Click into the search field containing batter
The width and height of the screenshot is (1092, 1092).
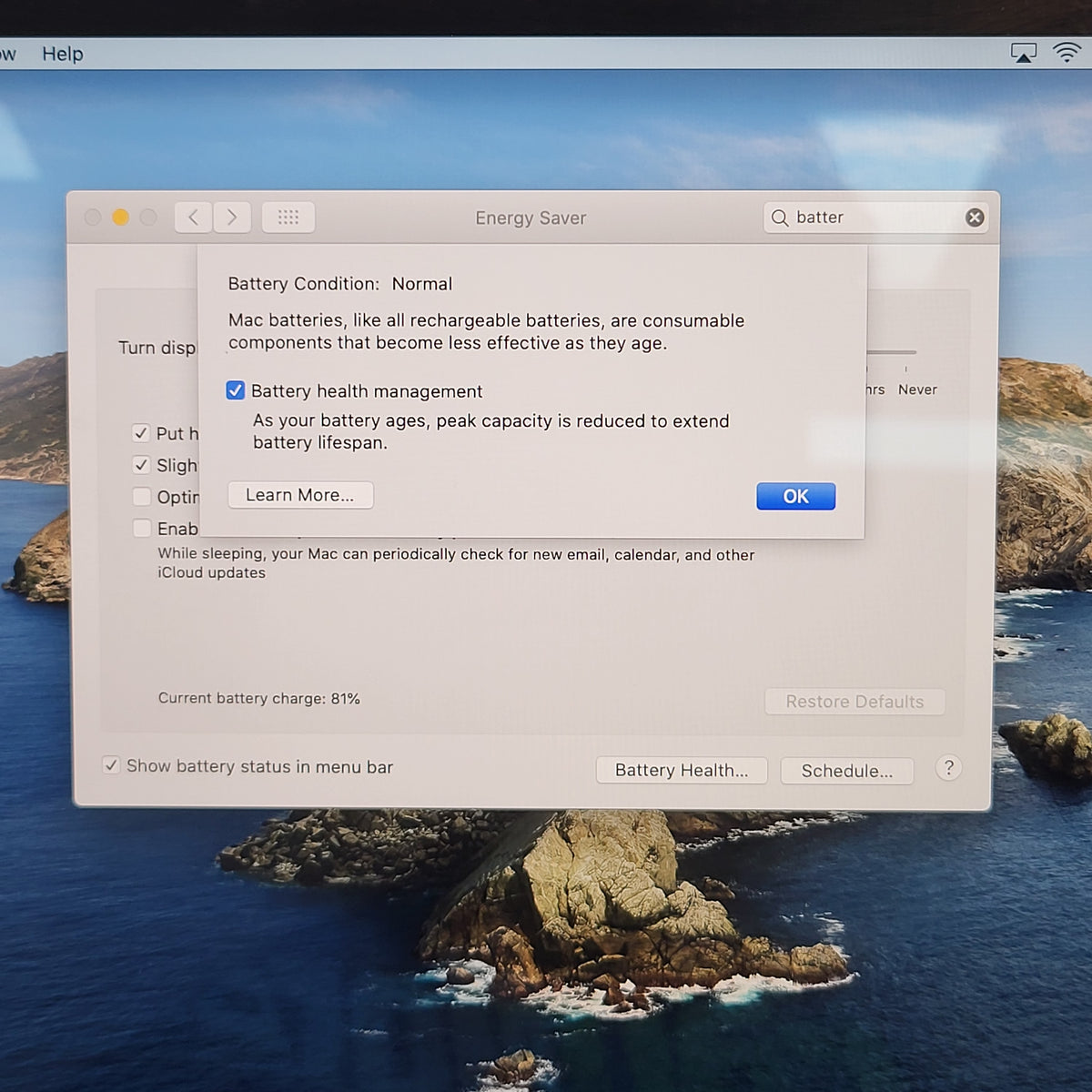[x=875, y=217]
